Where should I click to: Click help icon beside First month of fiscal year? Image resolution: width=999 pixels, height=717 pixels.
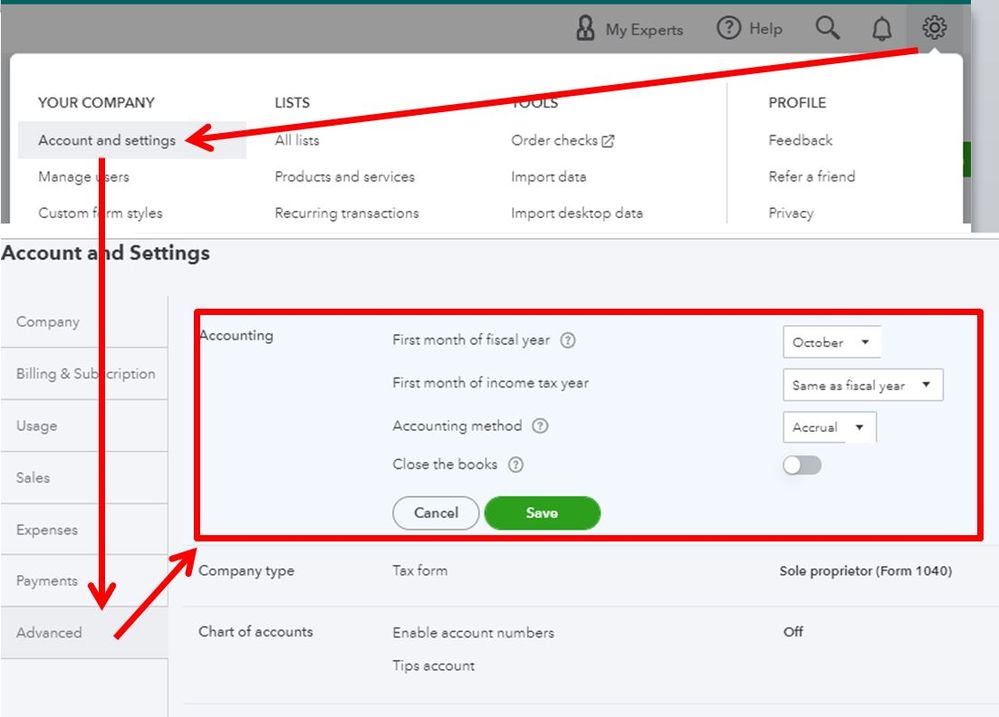point(568,340)
